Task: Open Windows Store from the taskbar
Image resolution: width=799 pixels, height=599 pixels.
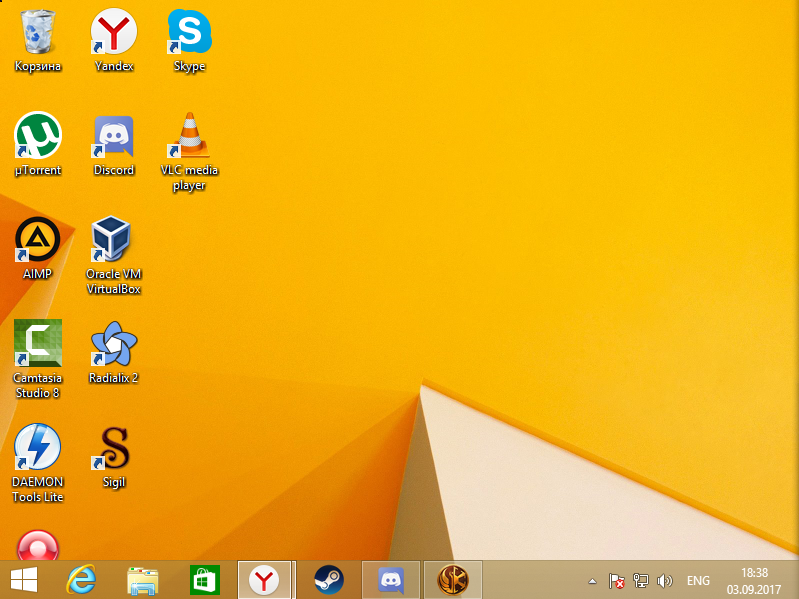Action: click(204, 579)
